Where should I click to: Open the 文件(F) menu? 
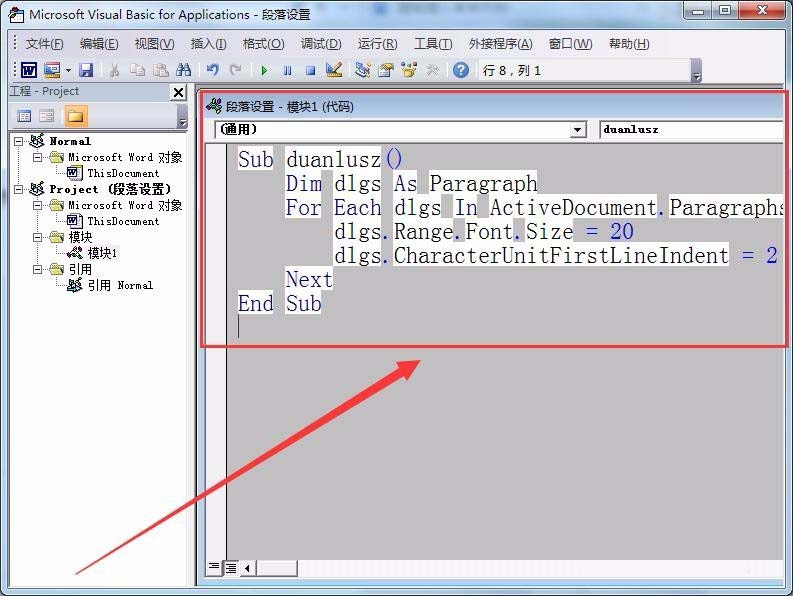[x=44, y=44]
